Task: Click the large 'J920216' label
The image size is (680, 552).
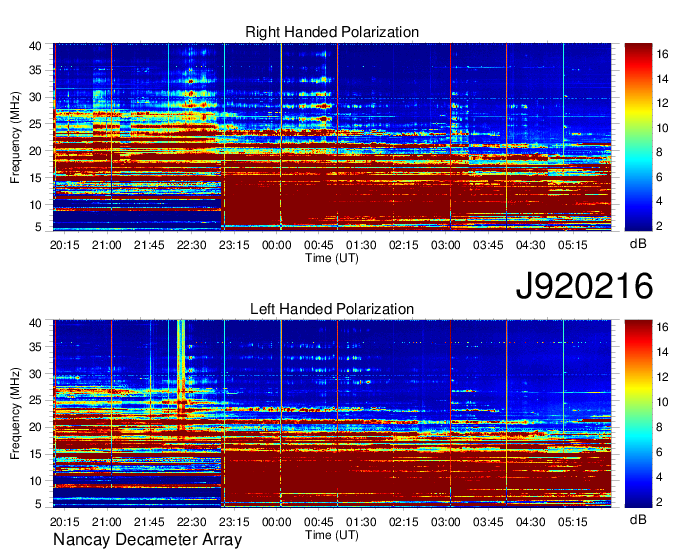Action: pyautogui.click(x=584, y=286)
